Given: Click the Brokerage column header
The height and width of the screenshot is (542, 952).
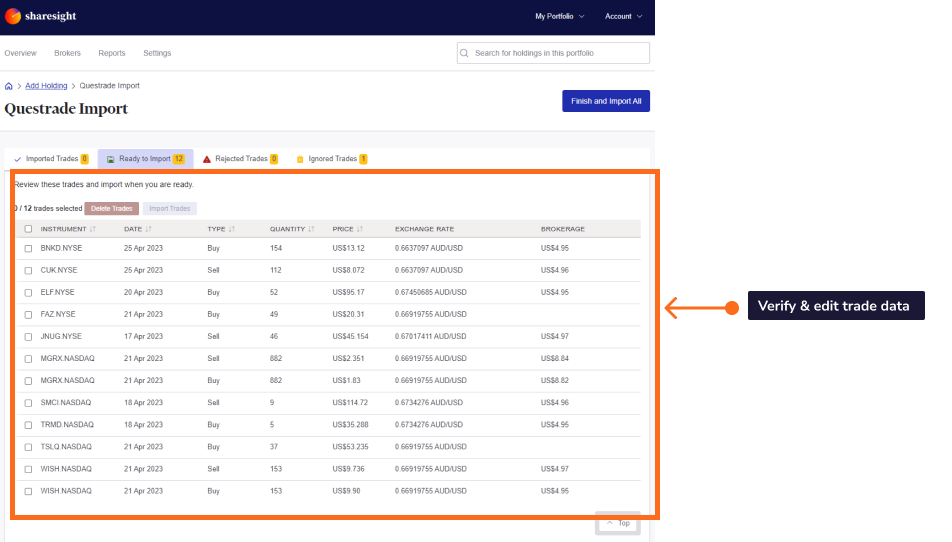Looking at the screenshot, I should tap(563, 229).
